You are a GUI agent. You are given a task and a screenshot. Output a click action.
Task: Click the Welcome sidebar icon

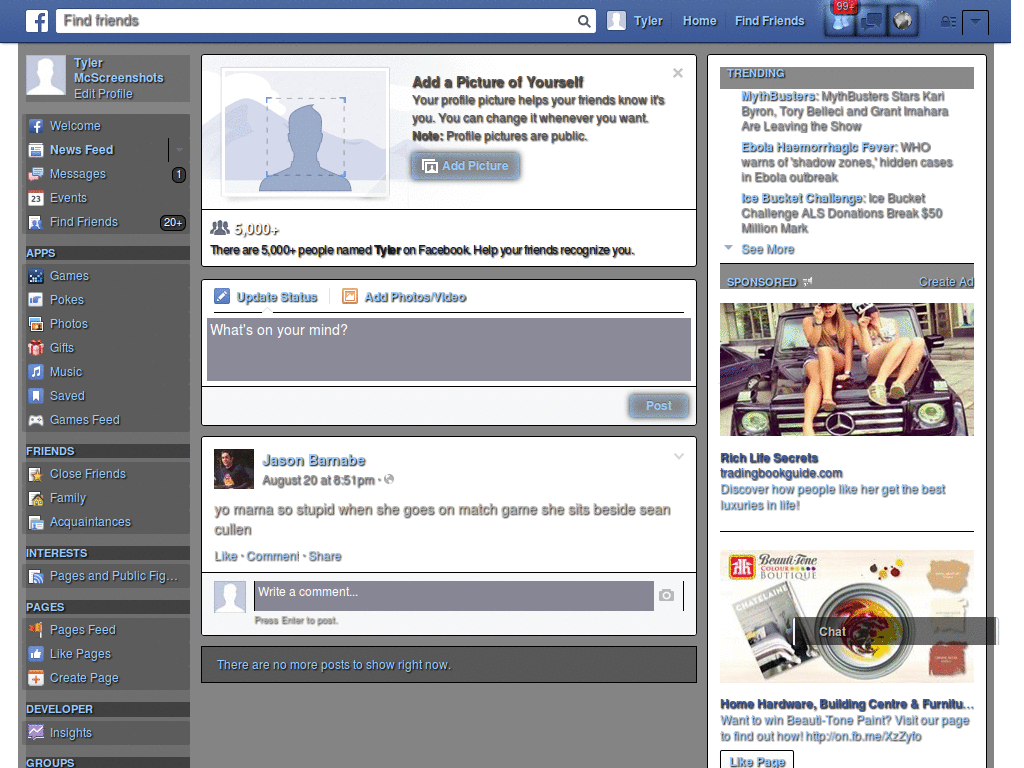click(36, 126)
